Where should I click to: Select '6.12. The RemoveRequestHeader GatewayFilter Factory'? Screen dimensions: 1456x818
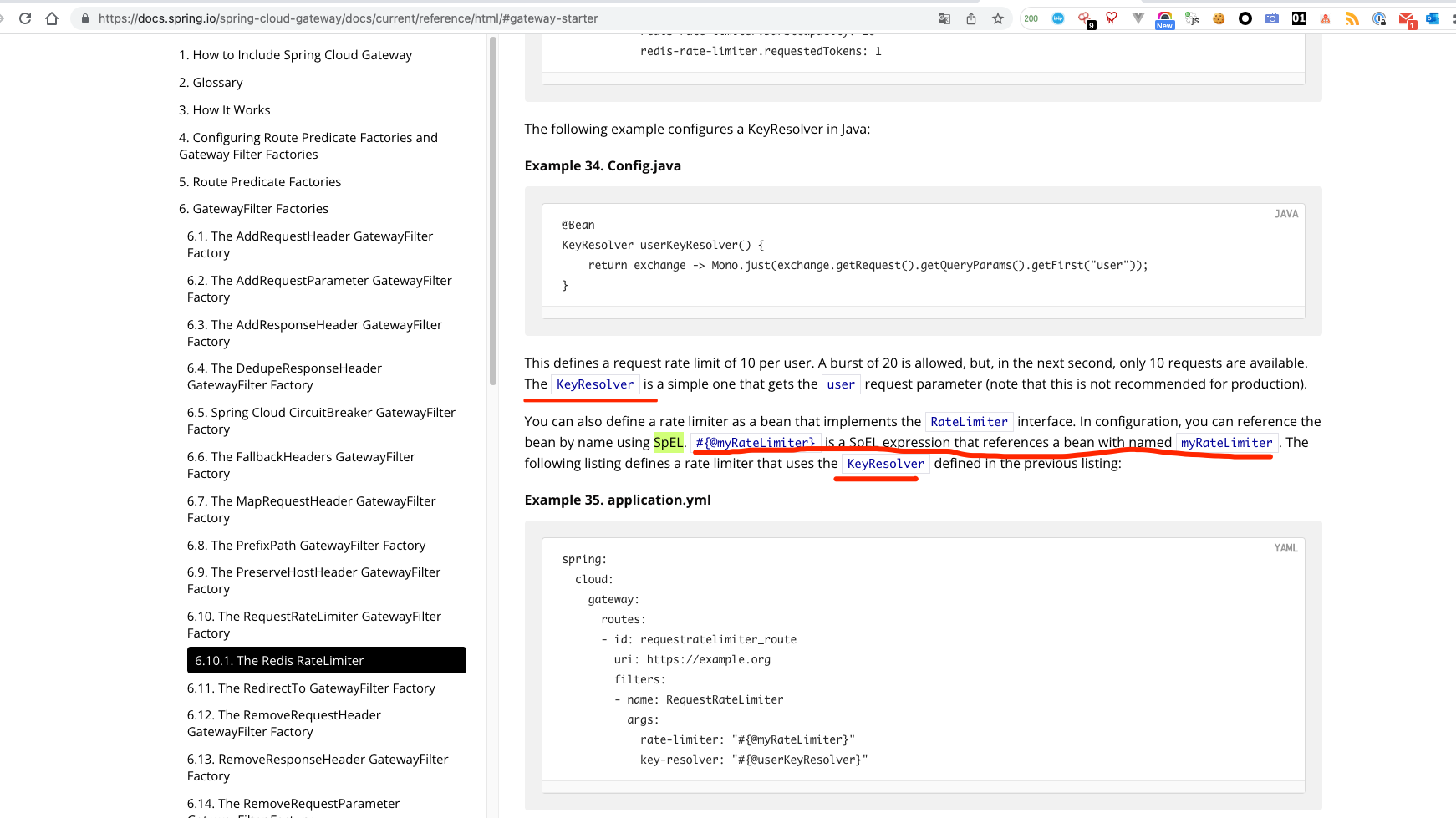point(284,724)
